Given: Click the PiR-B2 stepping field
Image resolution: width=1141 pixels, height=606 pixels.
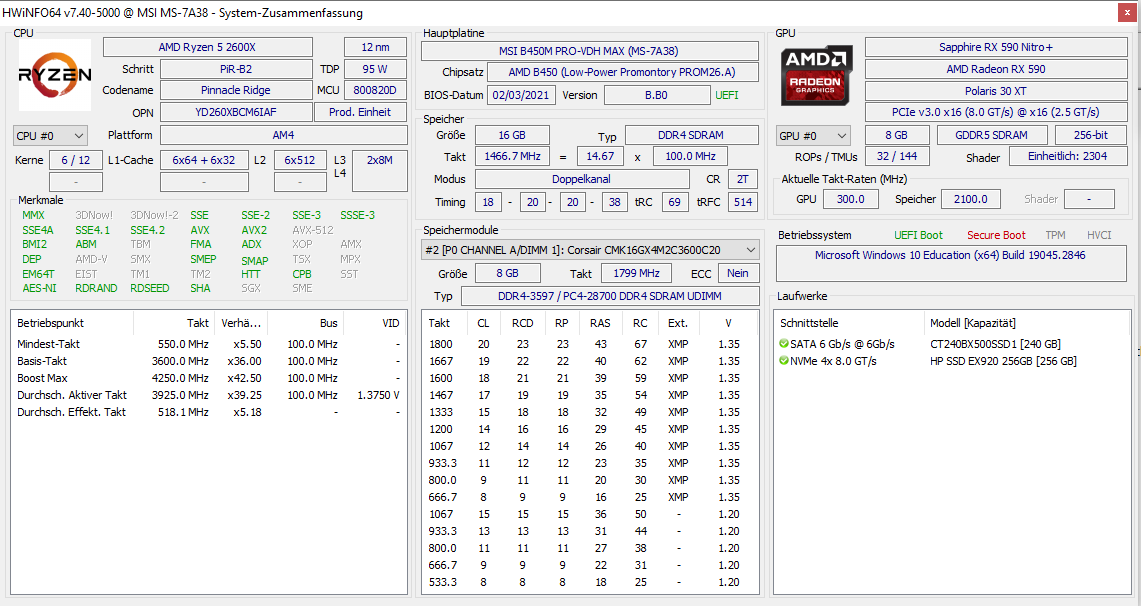Looking at the screenshot, I should point(236,69).
